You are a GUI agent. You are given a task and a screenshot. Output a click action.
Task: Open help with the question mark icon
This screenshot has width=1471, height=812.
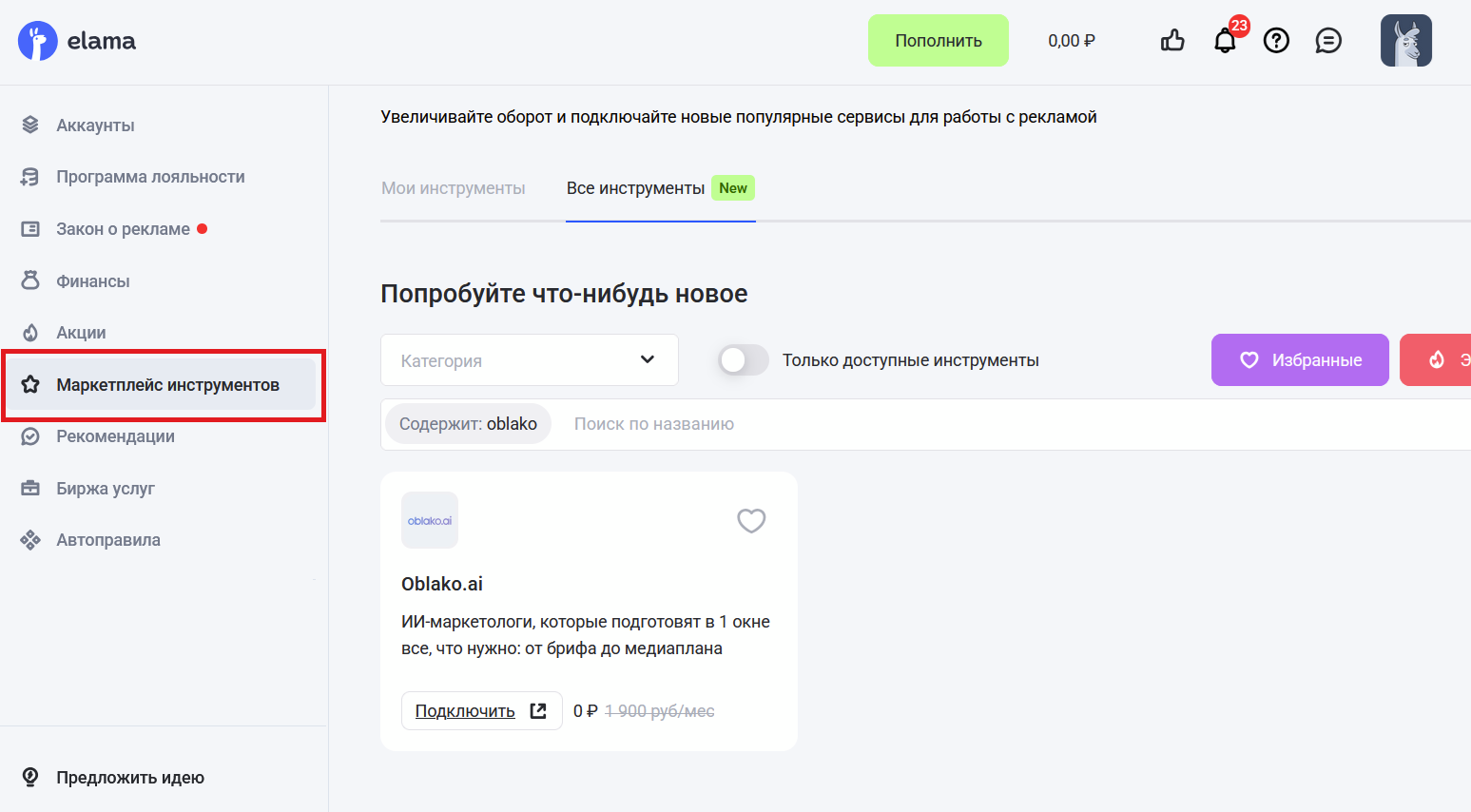pos(1276,40)
